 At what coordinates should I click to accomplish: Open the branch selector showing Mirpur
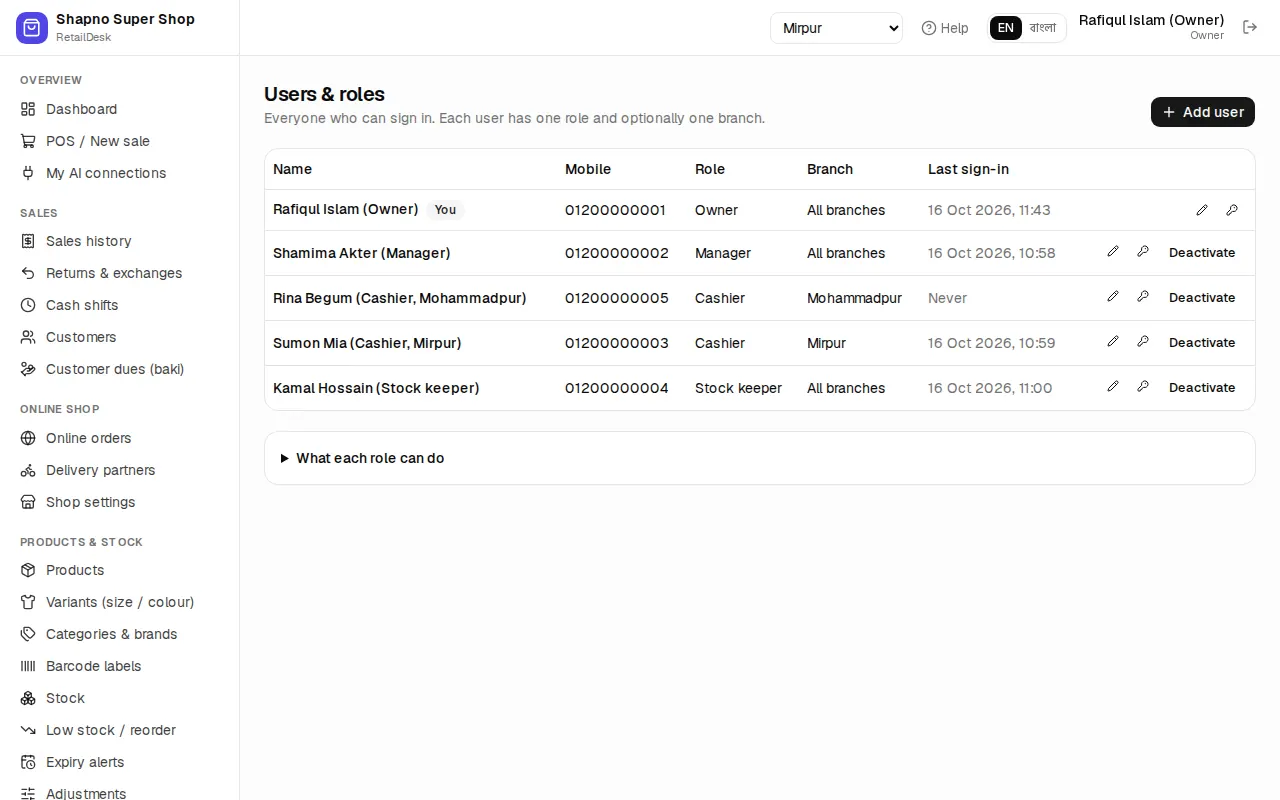point(836,28)
